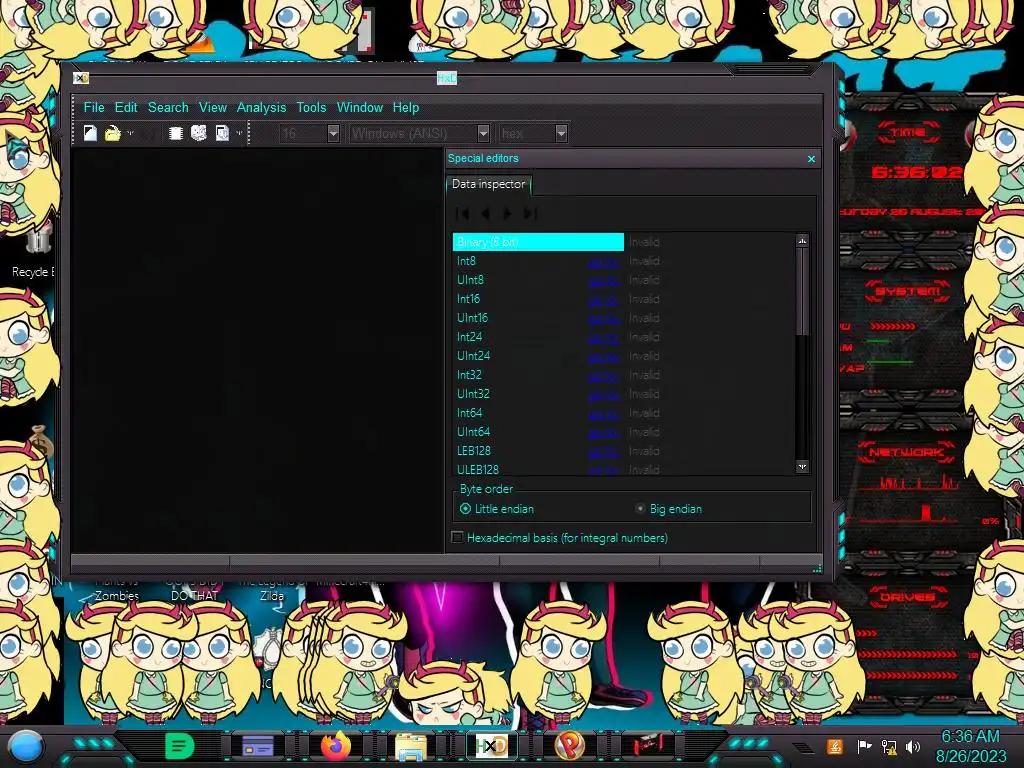Open the hex offset base dropdown
Image resolution: width=1024 pixels, height=768 pixels.
pos(561,133)
